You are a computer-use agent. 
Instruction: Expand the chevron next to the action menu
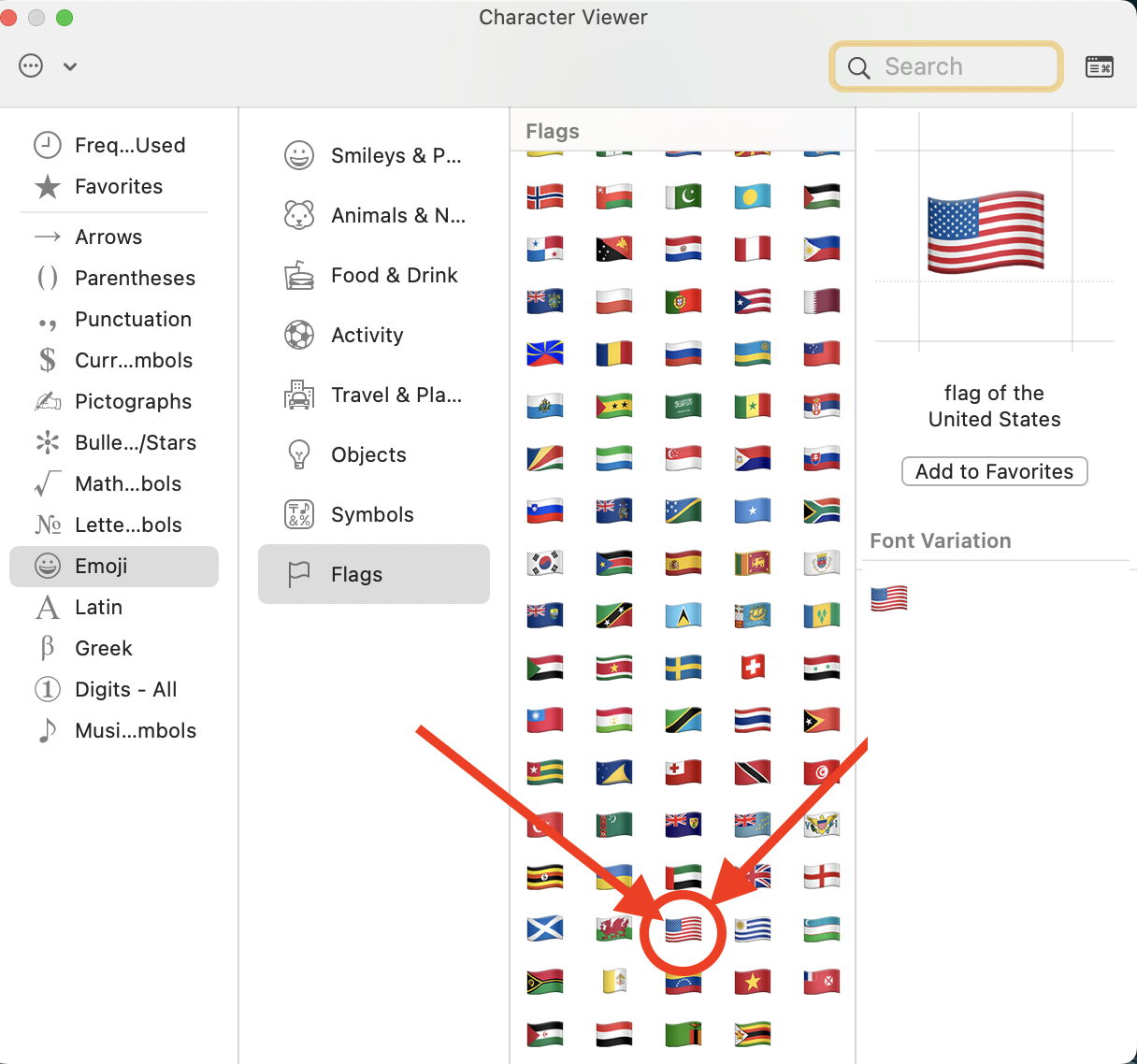pos(69,66)
